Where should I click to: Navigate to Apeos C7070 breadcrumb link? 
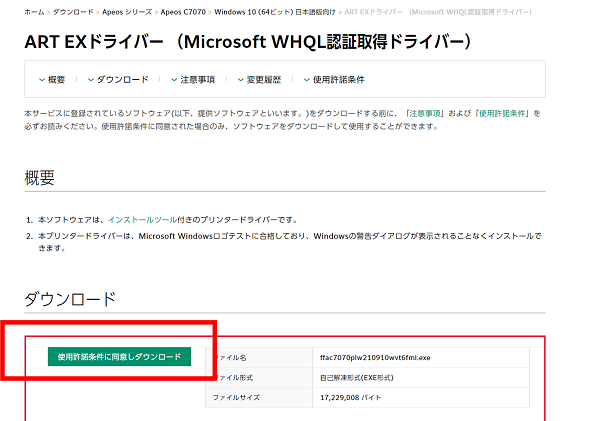(187, 9)
